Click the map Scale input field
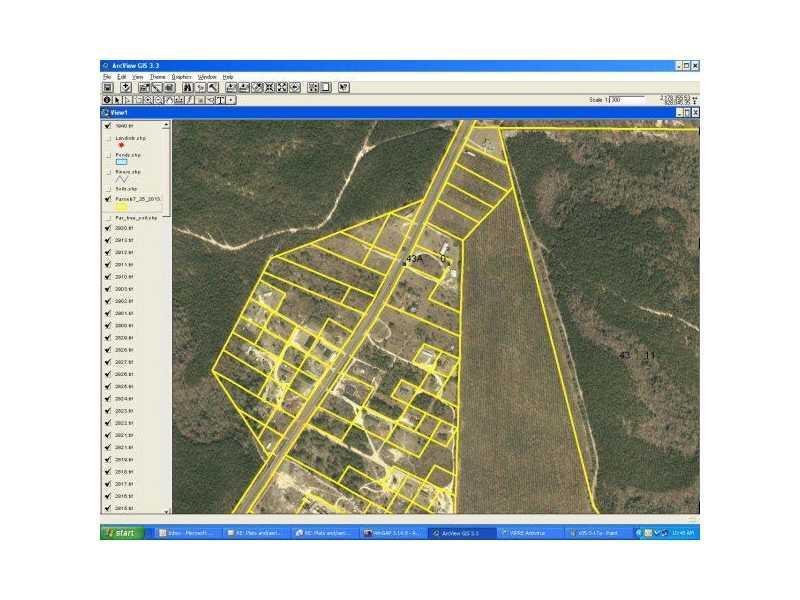Viewport: 800px width, 600px height. [628, 100]
